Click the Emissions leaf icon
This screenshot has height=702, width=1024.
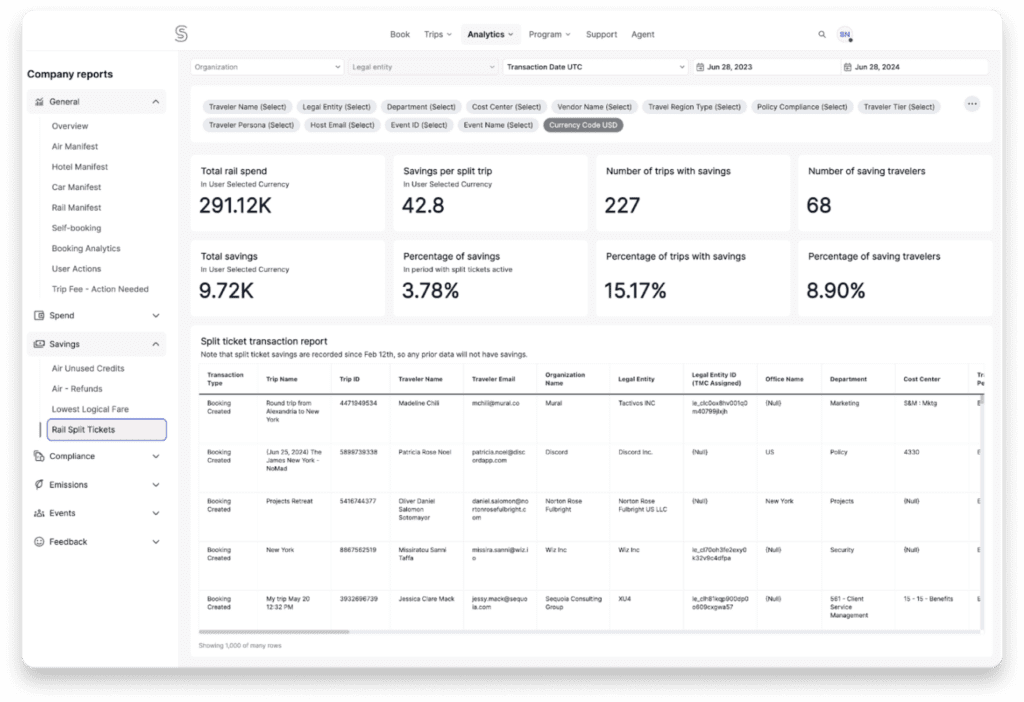39,485
